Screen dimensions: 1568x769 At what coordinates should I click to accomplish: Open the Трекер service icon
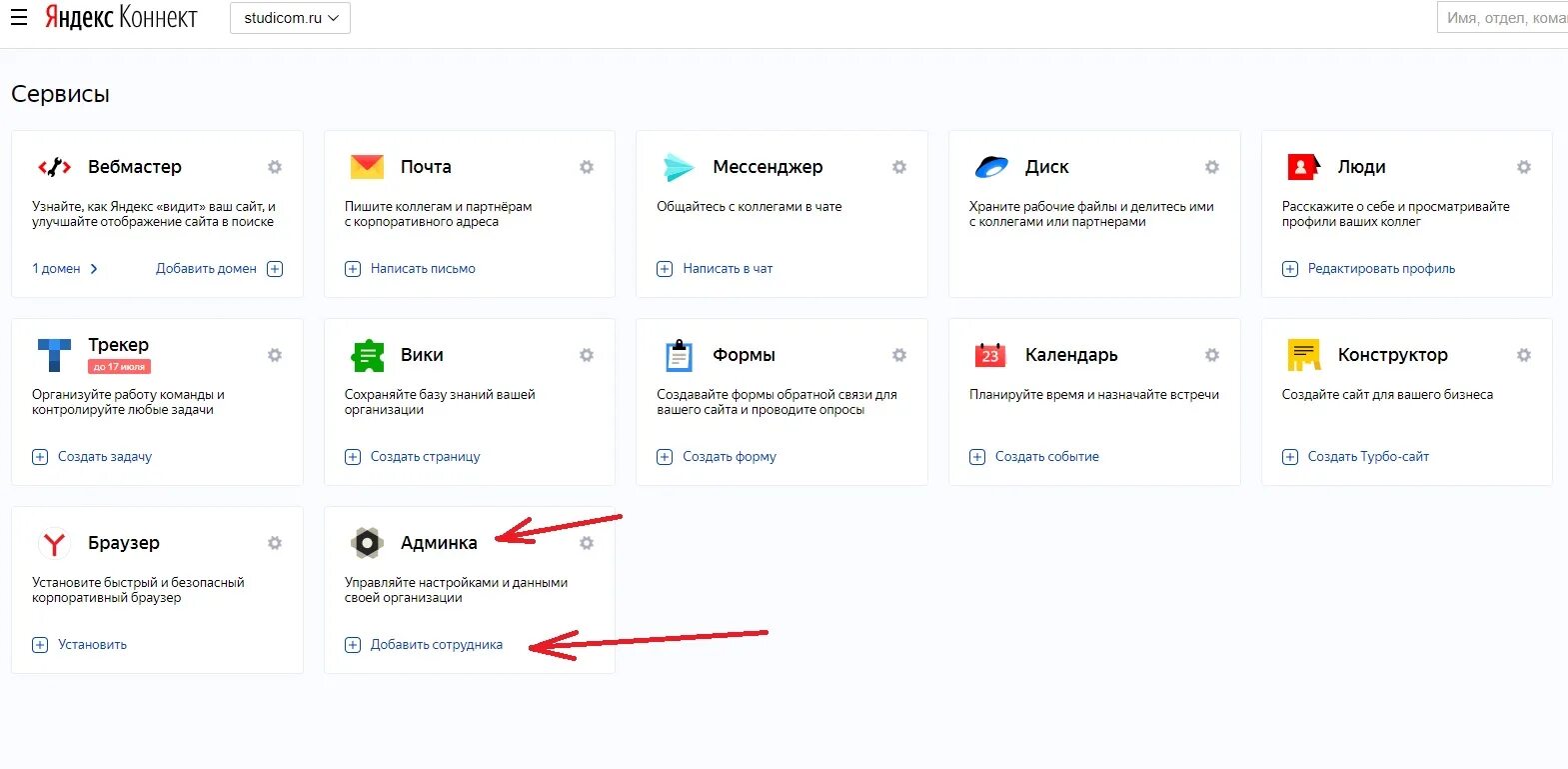point(54,355)
